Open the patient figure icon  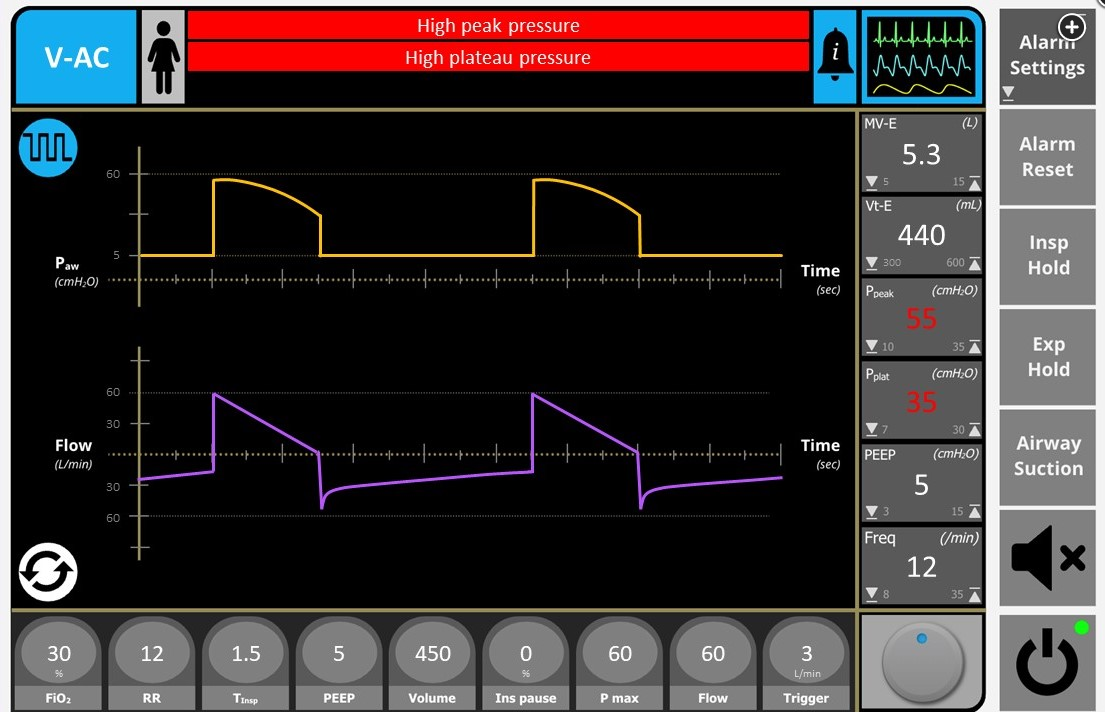coord(163,57)
